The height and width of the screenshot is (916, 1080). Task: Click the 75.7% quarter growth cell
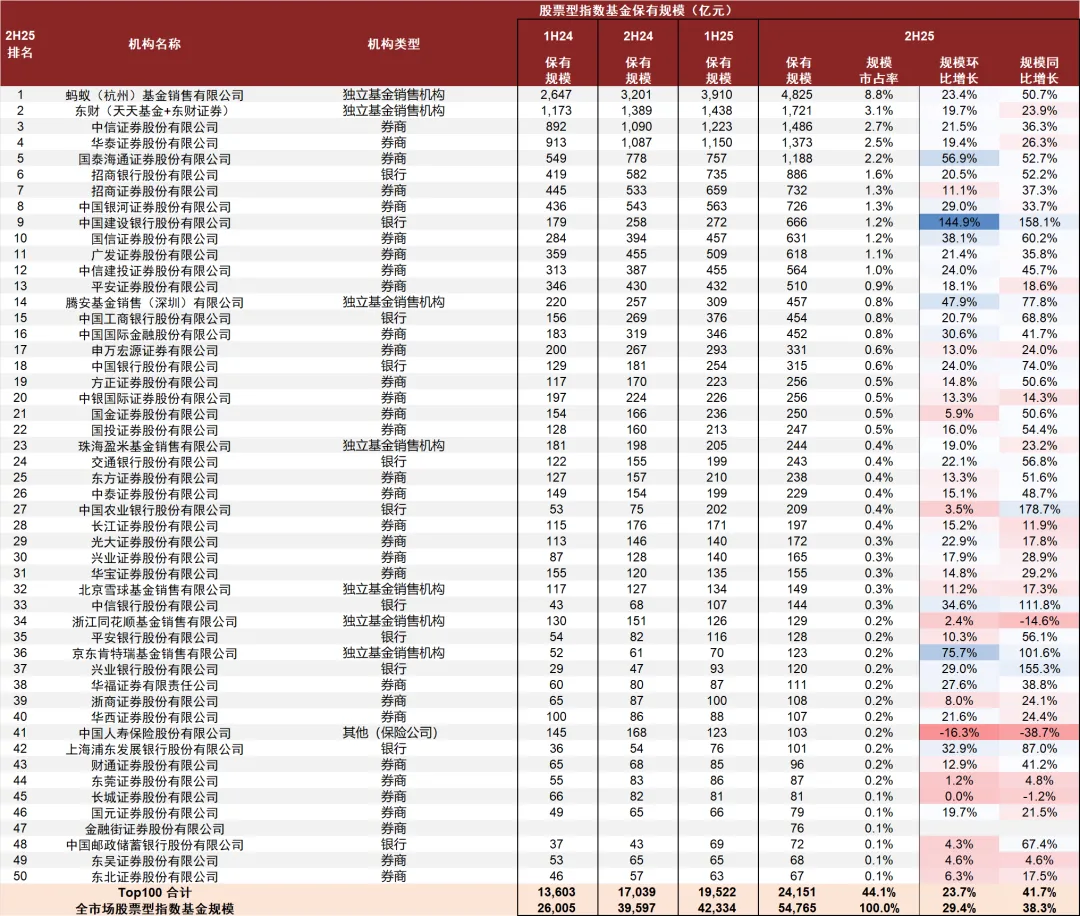(959, 653)
